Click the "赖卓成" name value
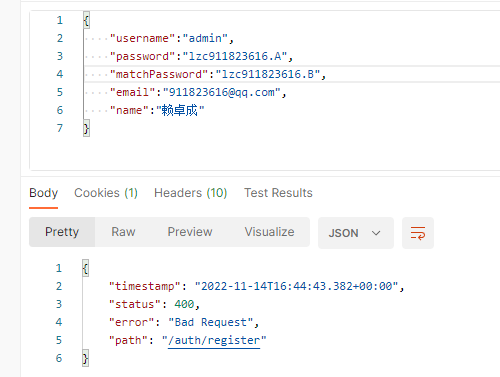 point(180,110)
